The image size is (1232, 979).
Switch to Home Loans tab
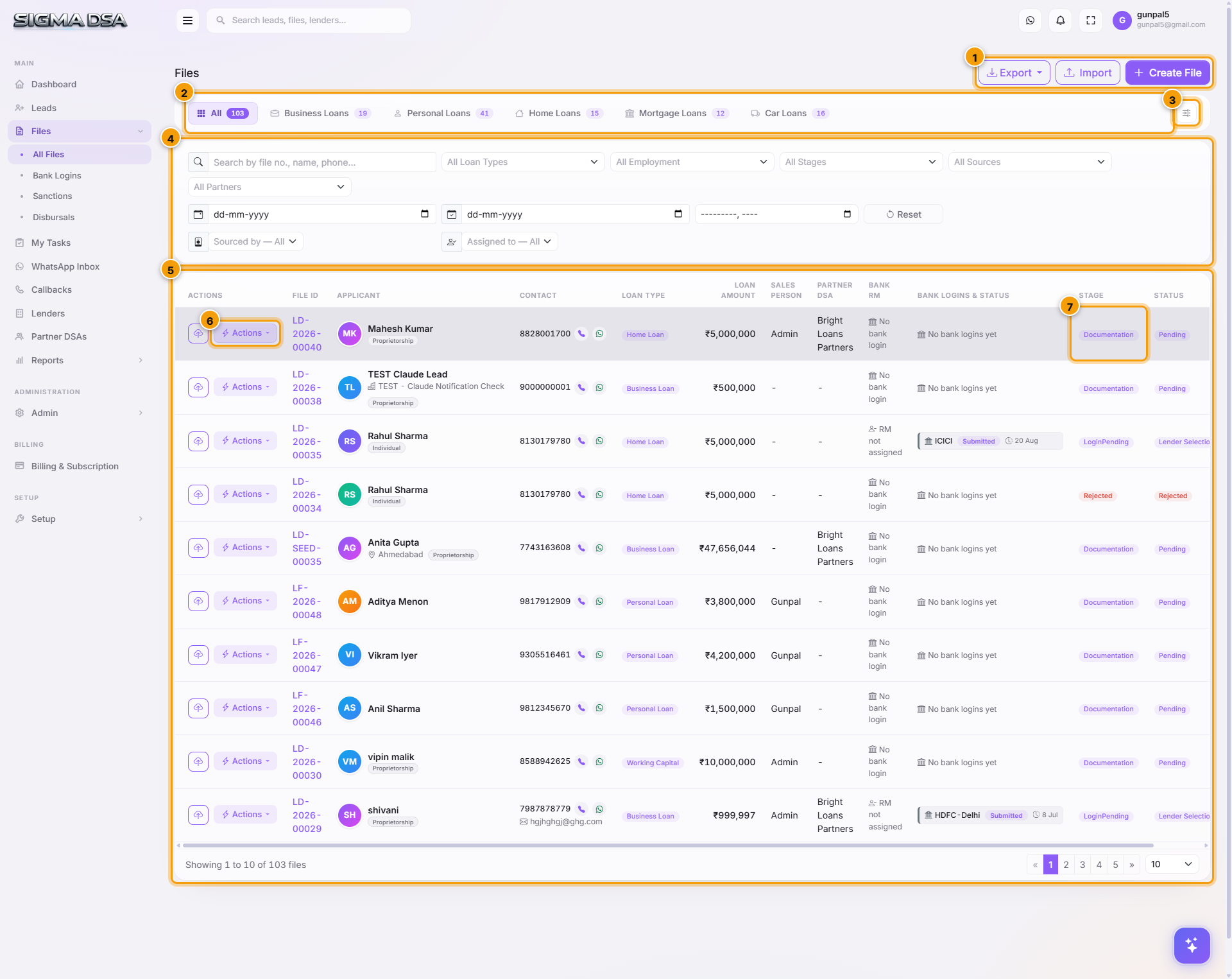click(x=559, y=113)
